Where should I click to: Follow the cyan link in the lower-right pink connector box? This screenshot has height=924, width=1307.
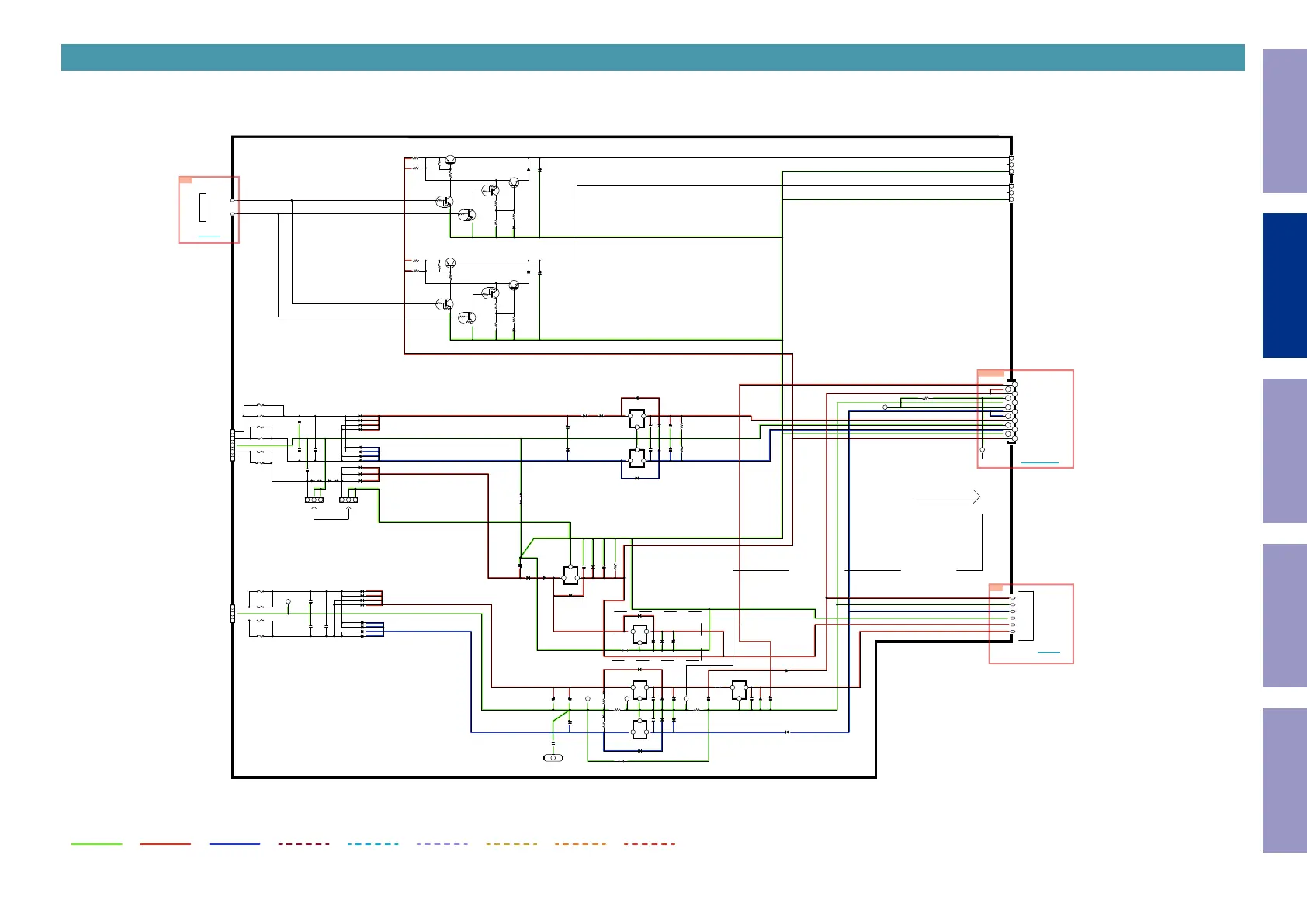(x=1049, y=652)
